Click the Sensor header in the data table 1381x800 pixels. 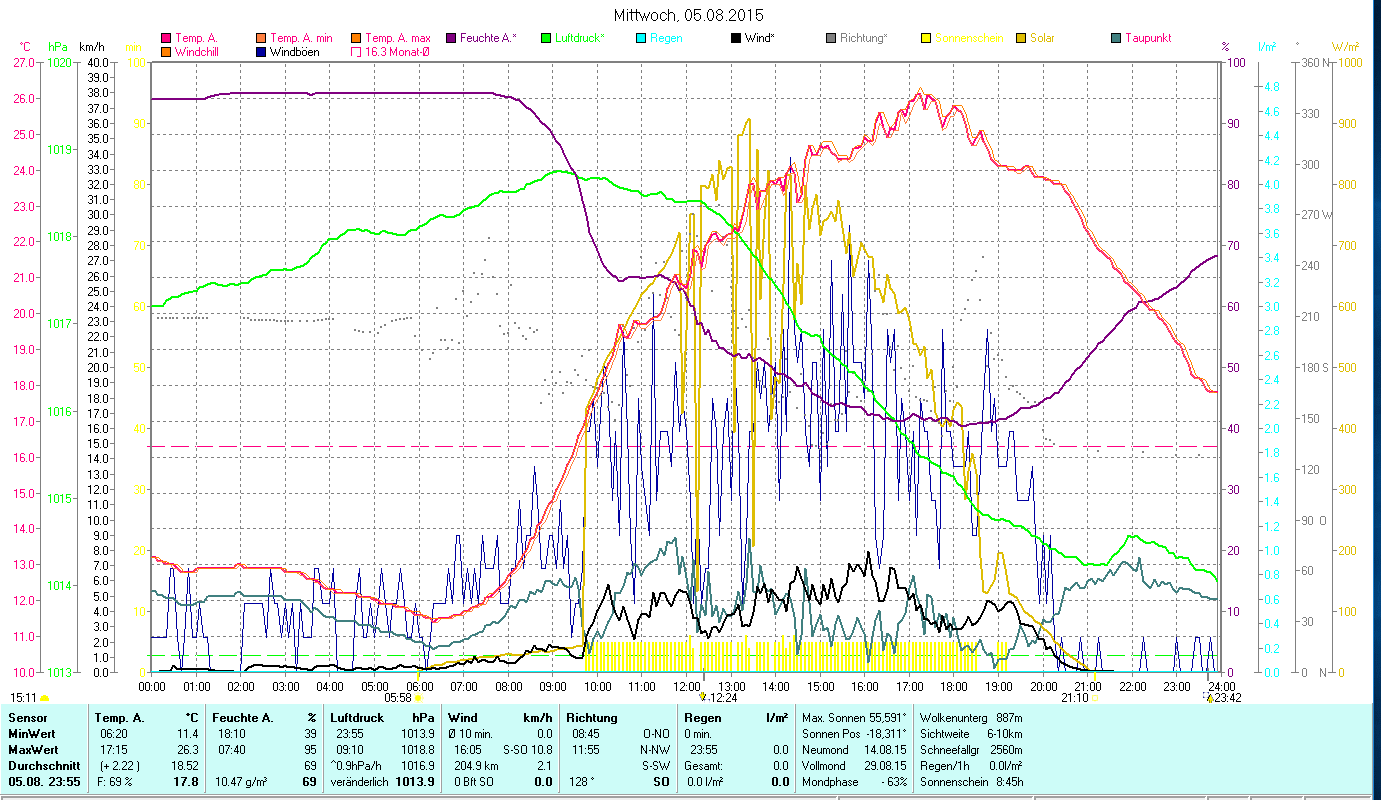[x=27, y=718]
